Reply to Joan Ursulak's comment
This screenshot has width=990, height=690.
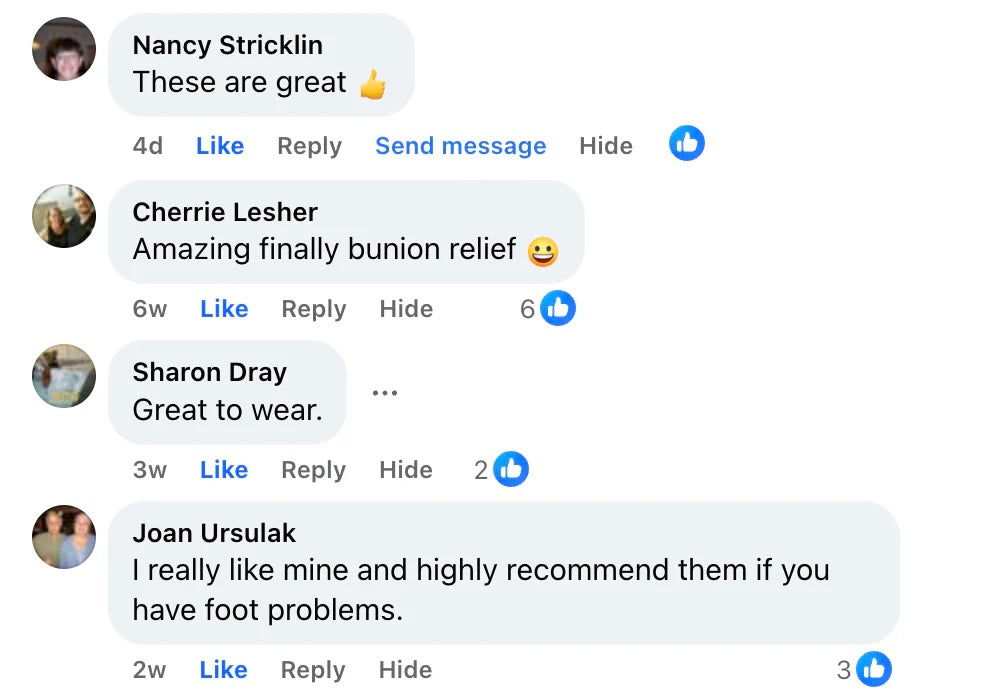click(313, 670)
